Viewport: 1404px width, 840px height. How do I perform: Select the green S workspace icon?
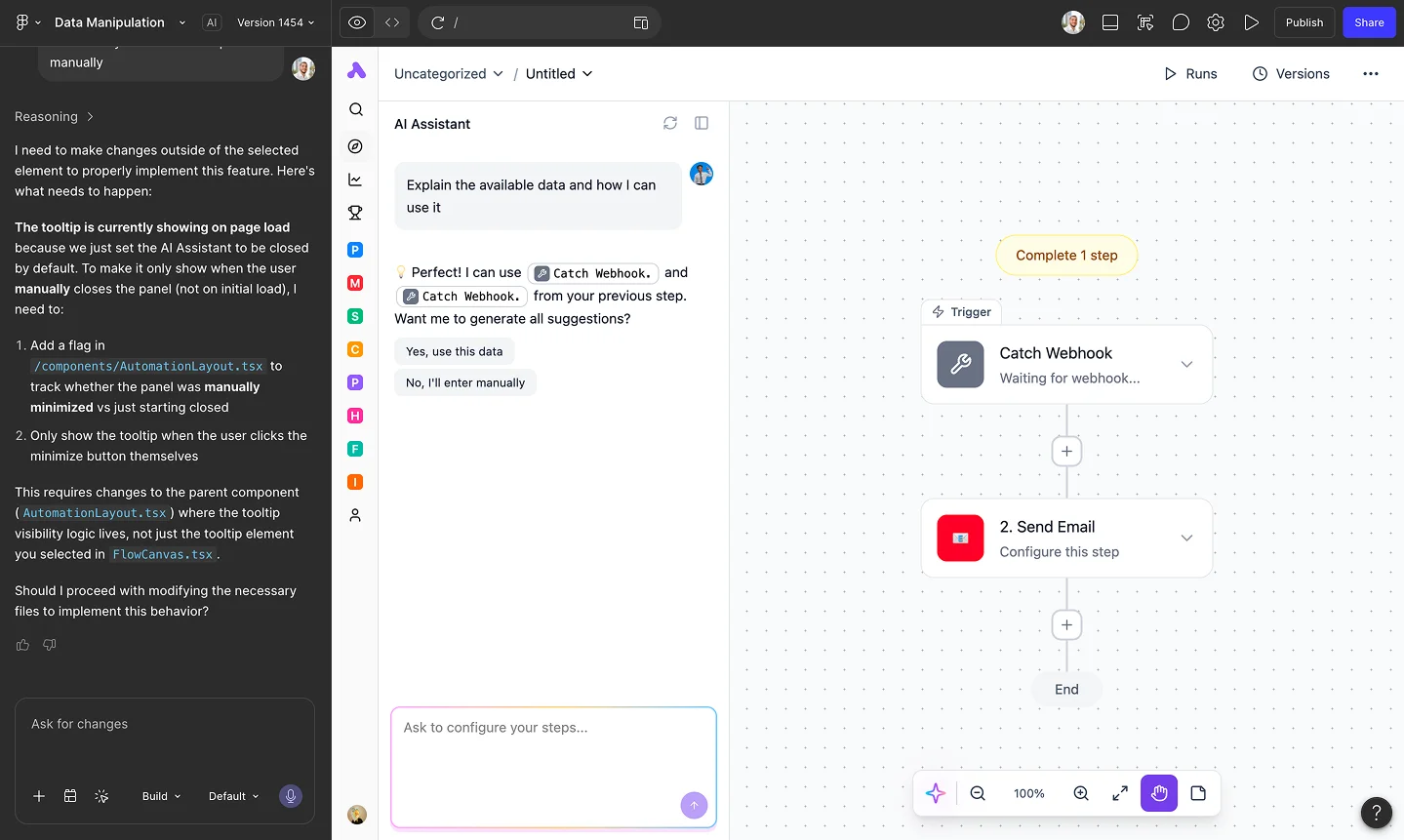click(x=355, y=316)
